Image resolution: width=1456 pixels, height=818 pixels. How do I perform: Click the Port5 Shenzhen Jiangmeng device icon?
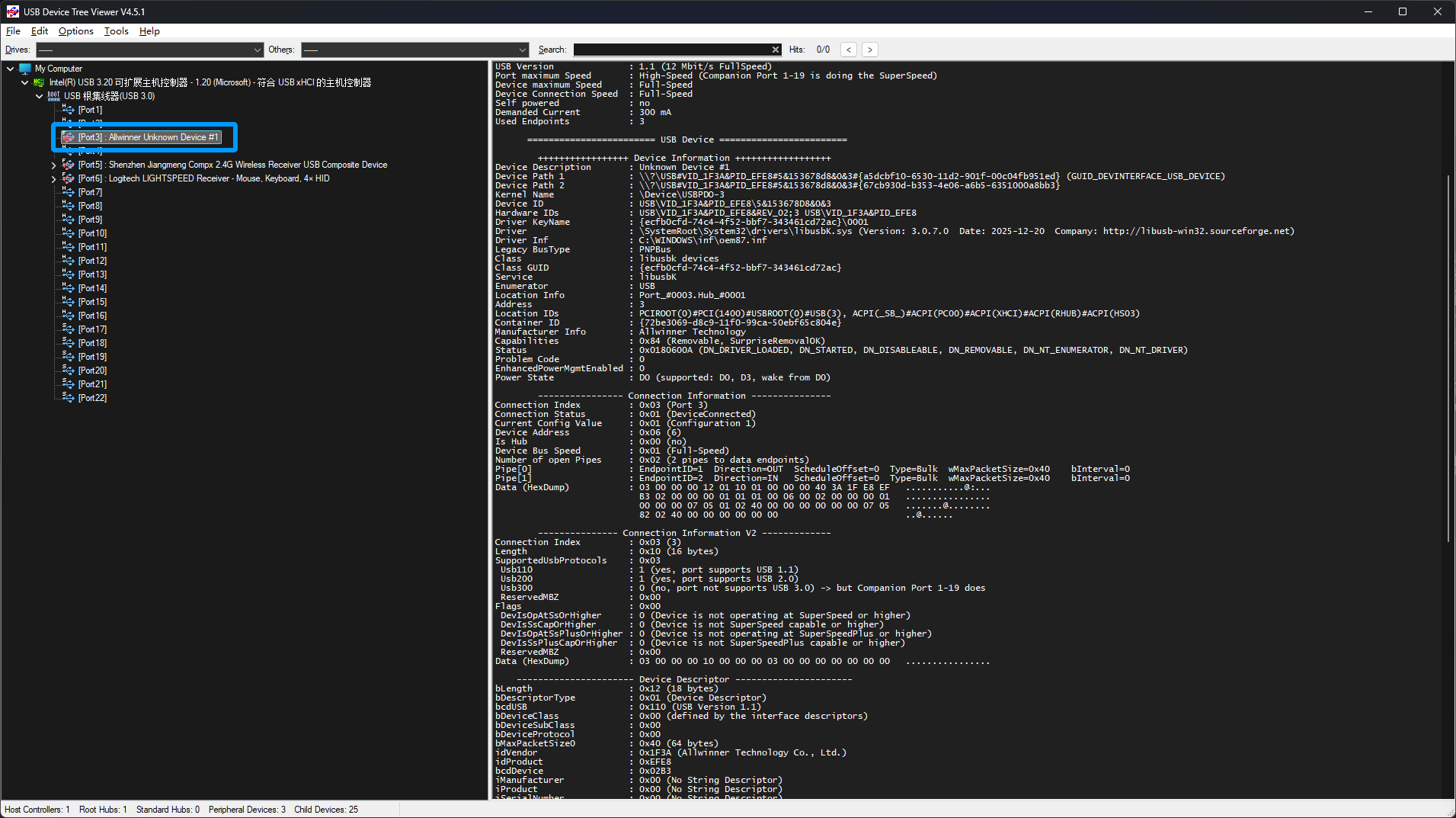coord(69,165)
